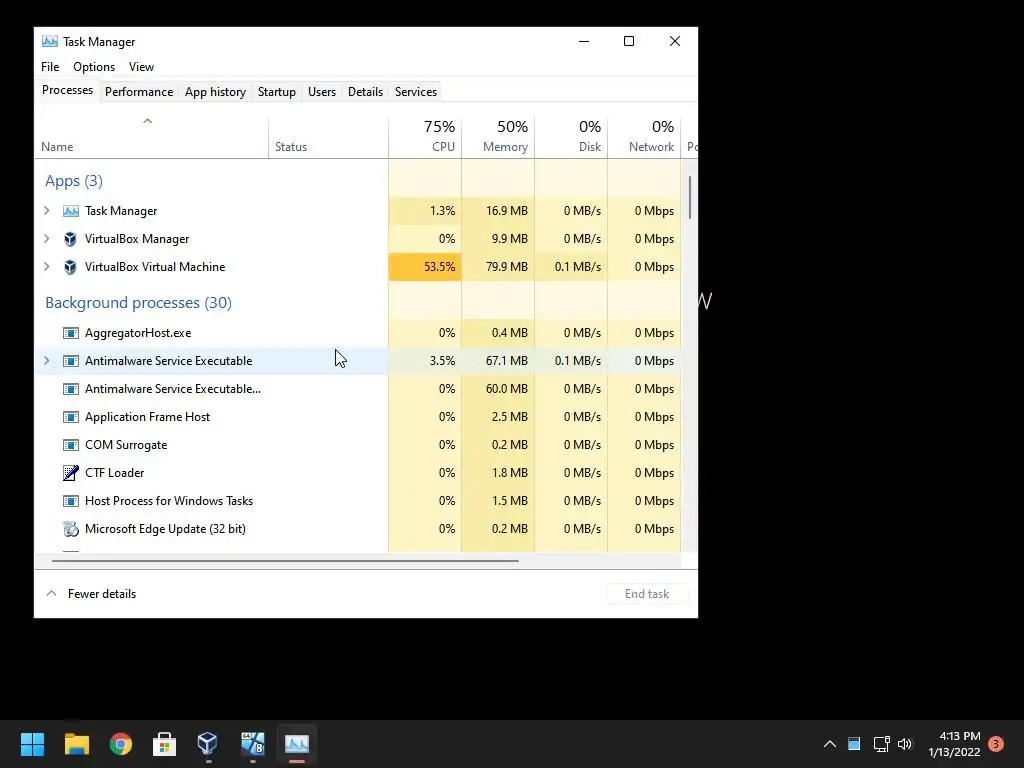Click the sort arrow above the Name column
Screen dimensions: 1024x768
pos(148,121)
